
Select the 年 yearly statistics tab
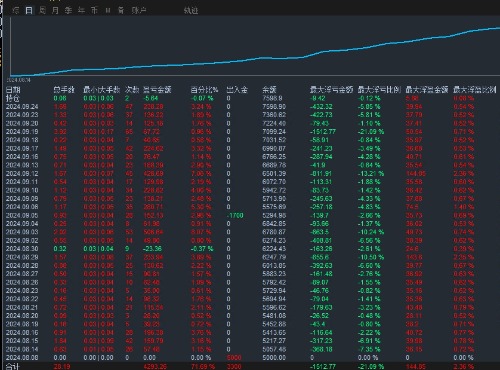[81, 10]
